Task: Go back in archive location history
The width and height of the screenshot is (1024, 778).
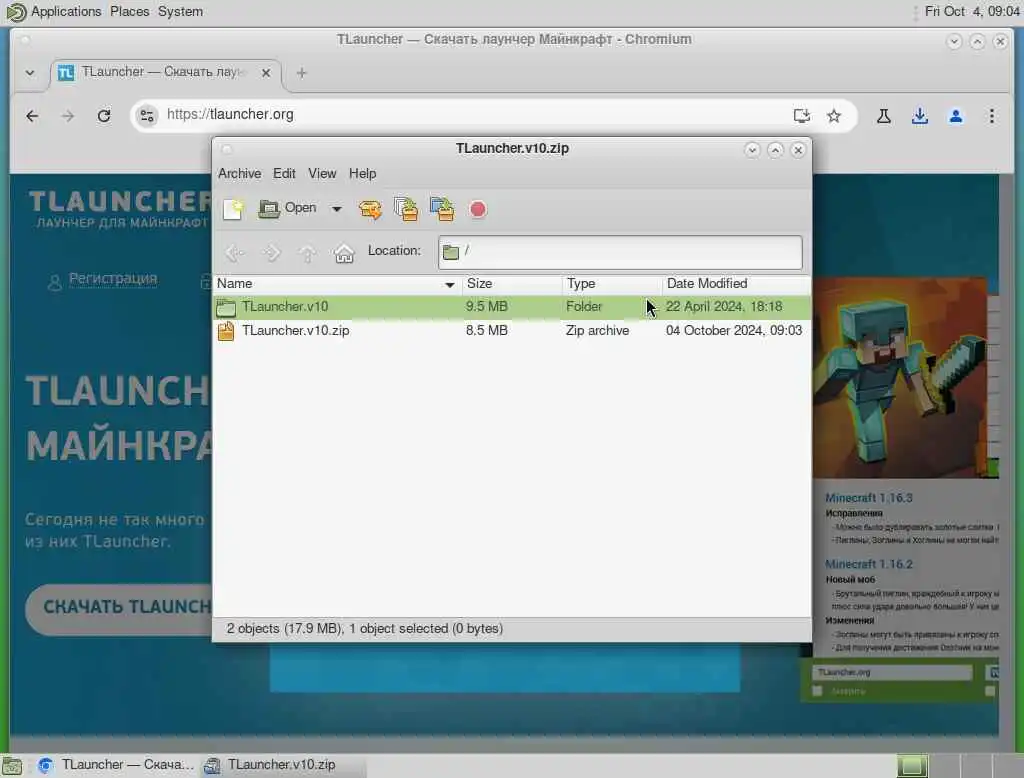Action: 234,252
